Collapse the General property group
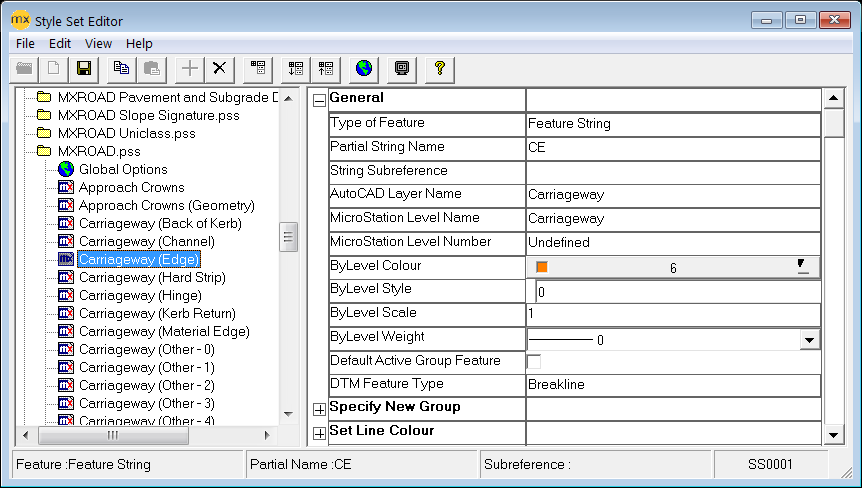The image size is (862, 488). [x=319, y=101]
